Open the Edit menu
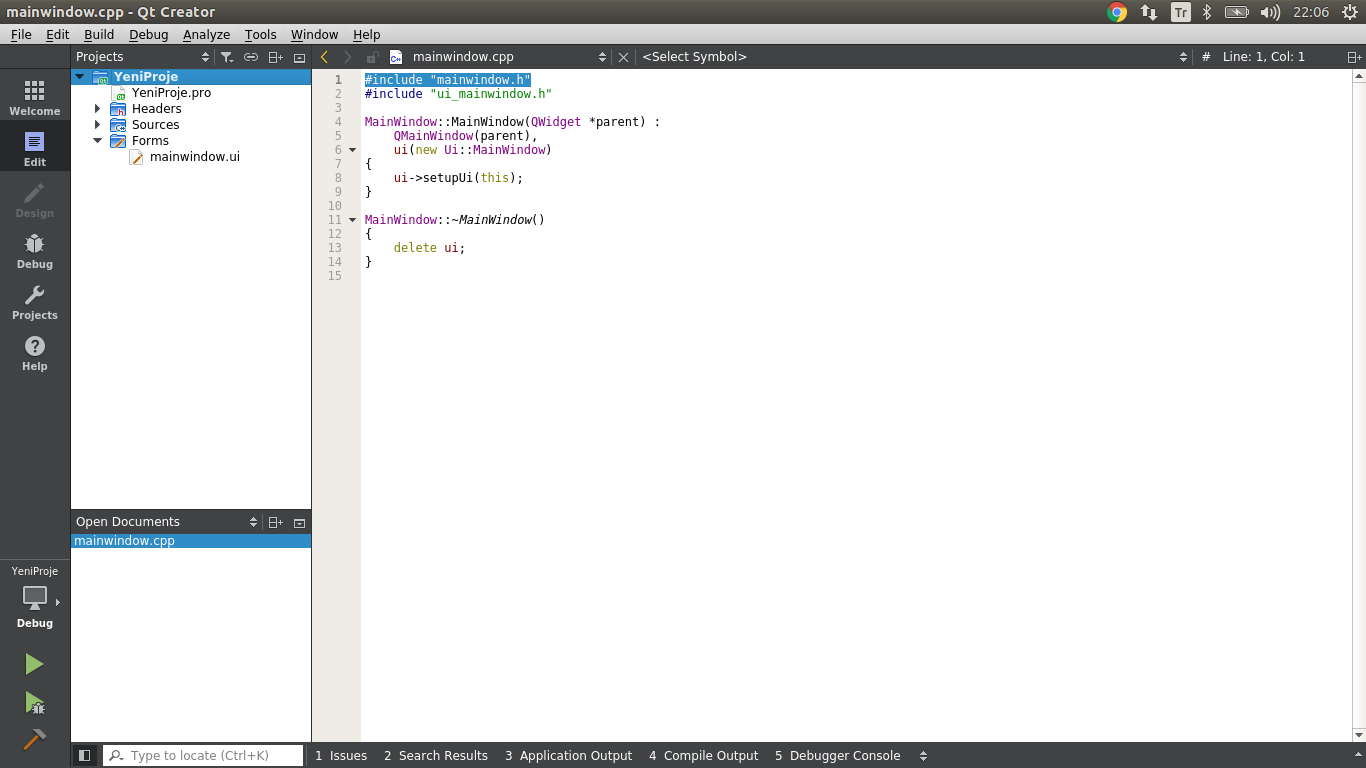The height and width of the screenshot is (768, 1366). click(x=57, y=34)
